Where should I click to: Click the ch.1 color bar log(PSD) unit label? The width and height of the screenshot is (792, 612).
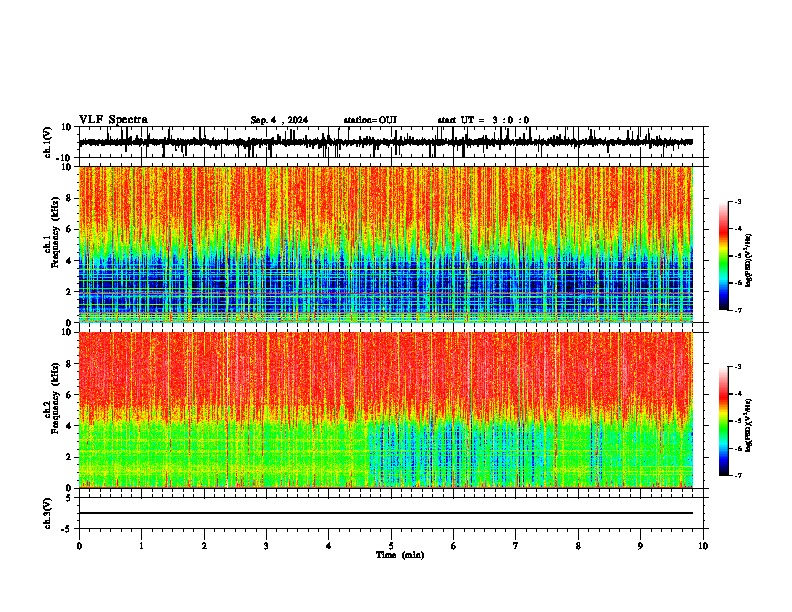coord(749,261)
